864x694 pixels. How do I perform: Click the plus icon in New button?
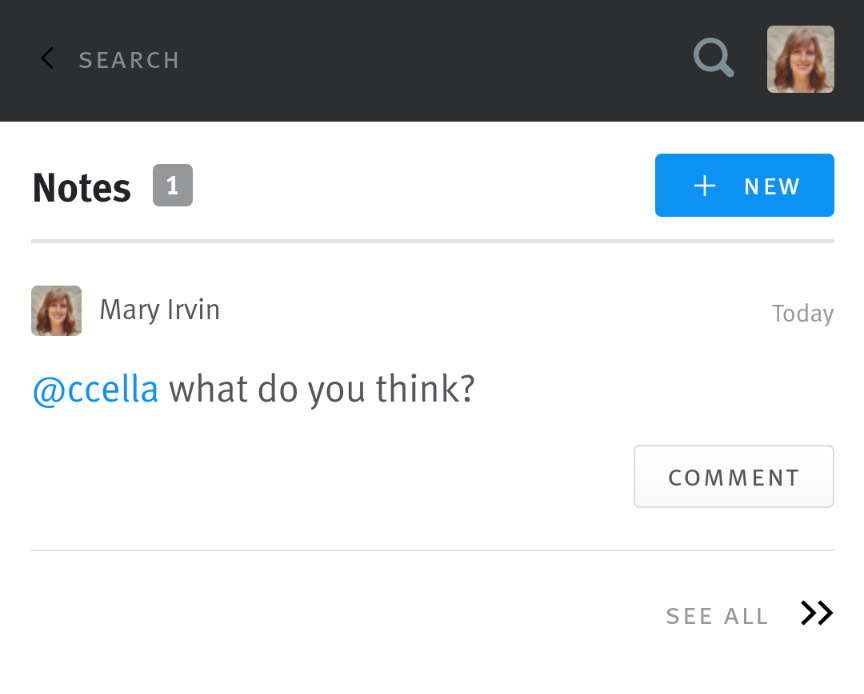[705, 186]
